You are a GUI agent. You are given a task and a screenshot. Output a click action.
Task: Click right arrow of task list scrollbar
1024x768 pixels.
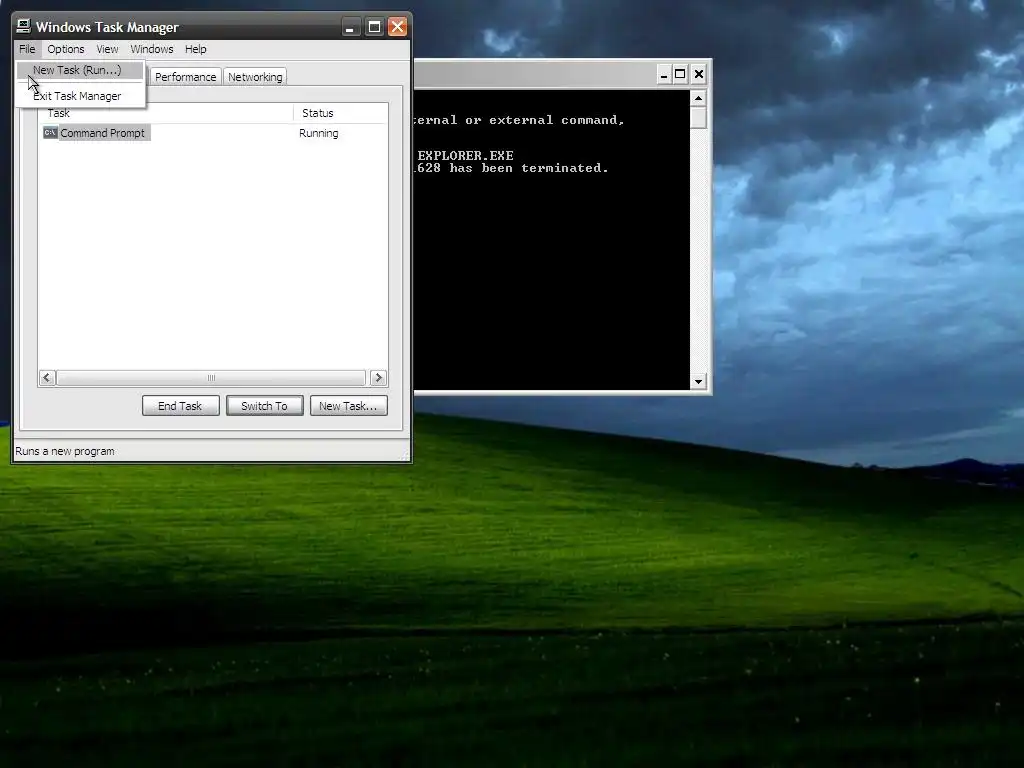click(378, 377)
